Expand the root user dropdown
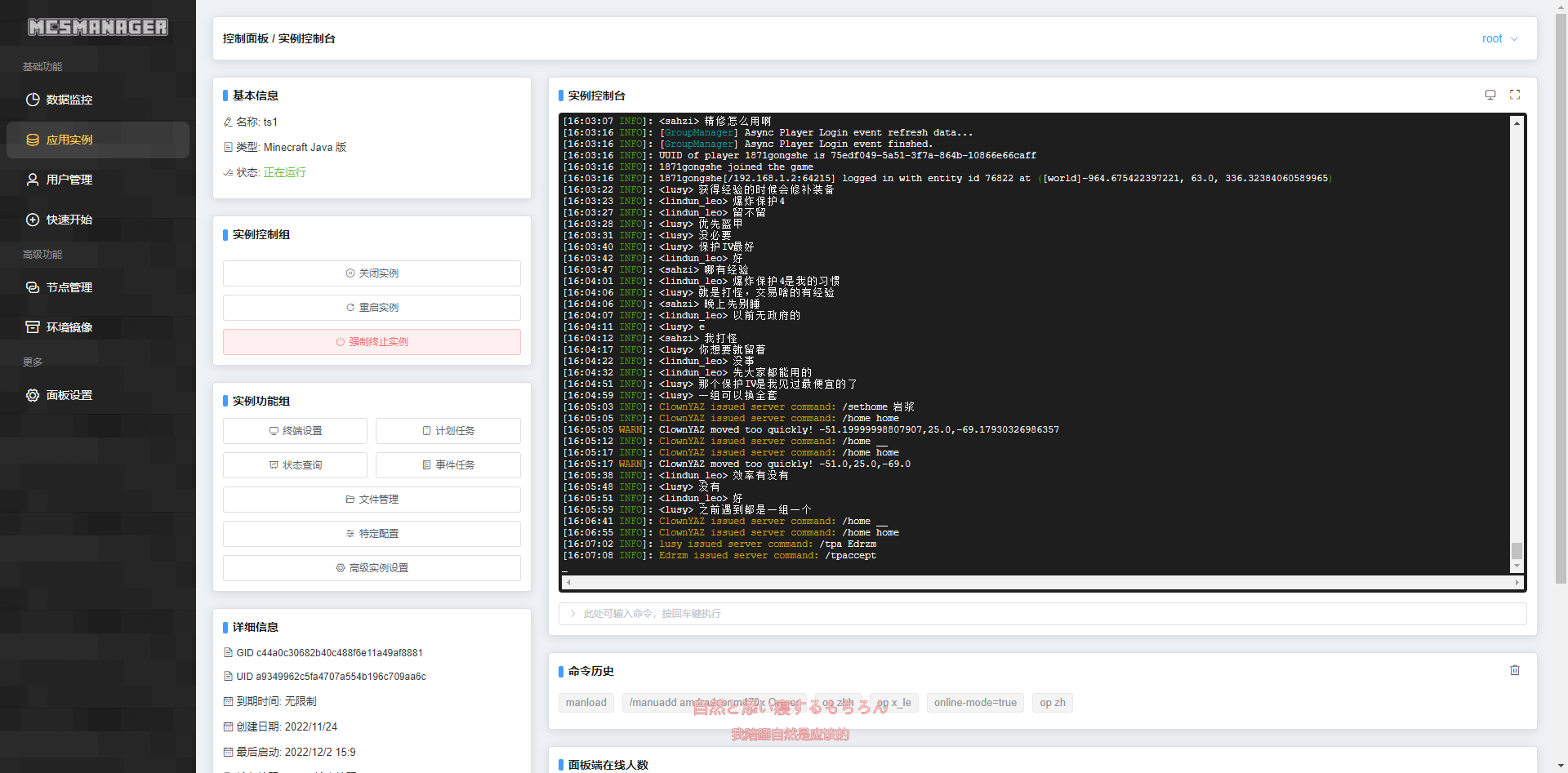1568x773 pixels. [1499, 38]
